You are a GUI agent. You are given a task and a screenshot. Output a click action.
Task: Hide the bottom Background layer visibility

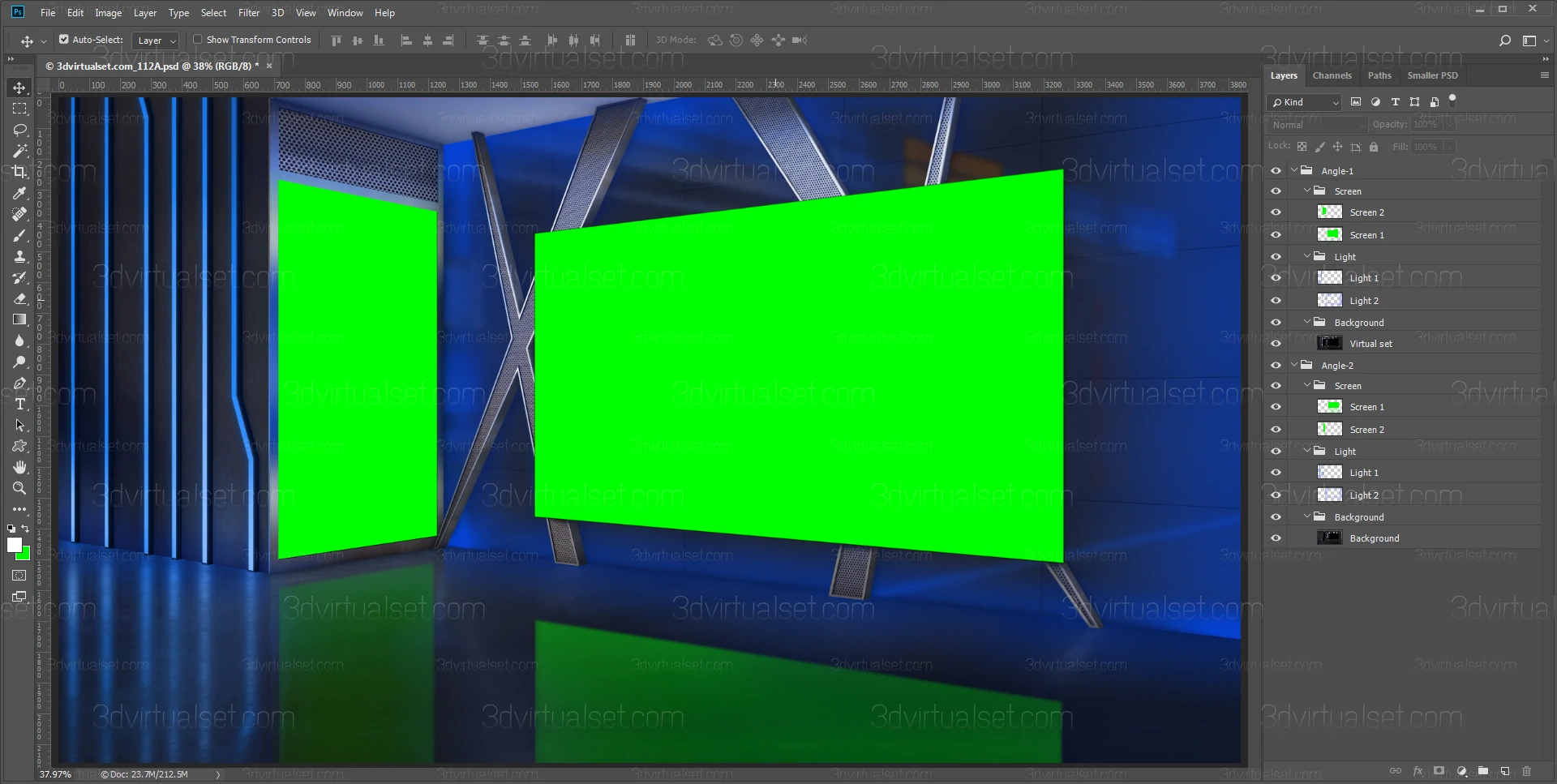click(1276, 538)
